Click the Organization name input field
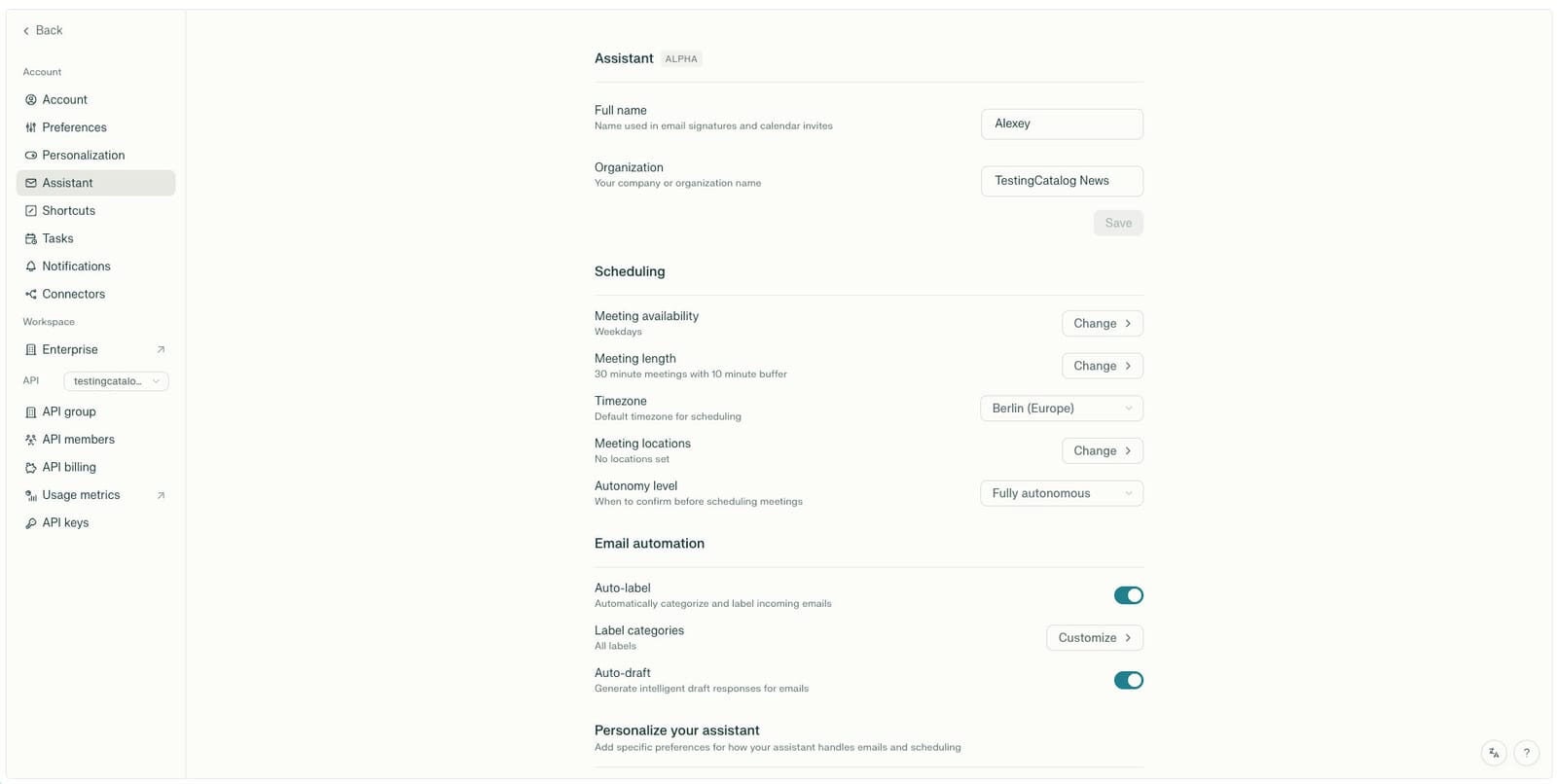The width and height of the screenshot is (1557, 784). (1061, 181)
